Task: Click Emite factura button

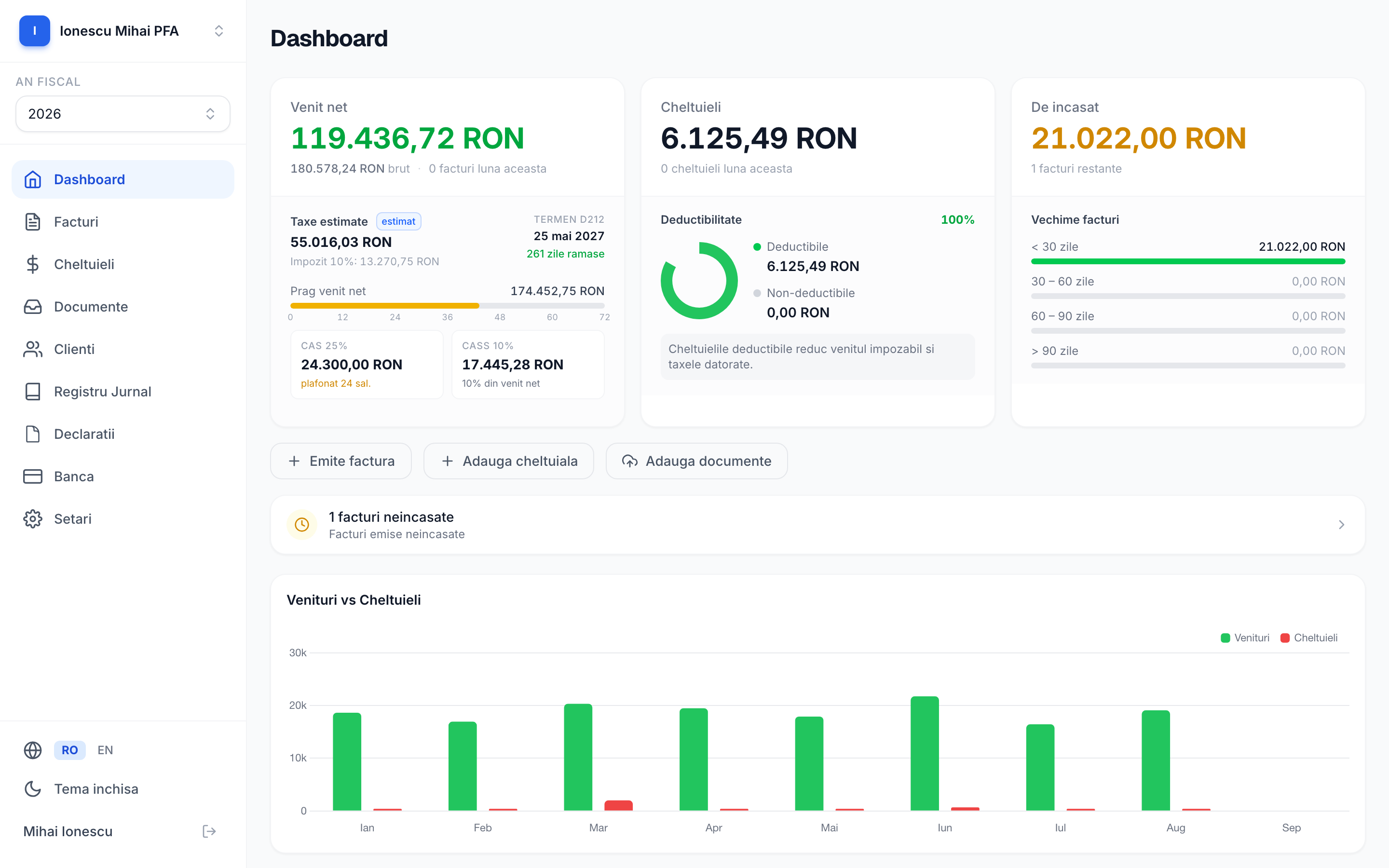Action: [x=341, y=461]
